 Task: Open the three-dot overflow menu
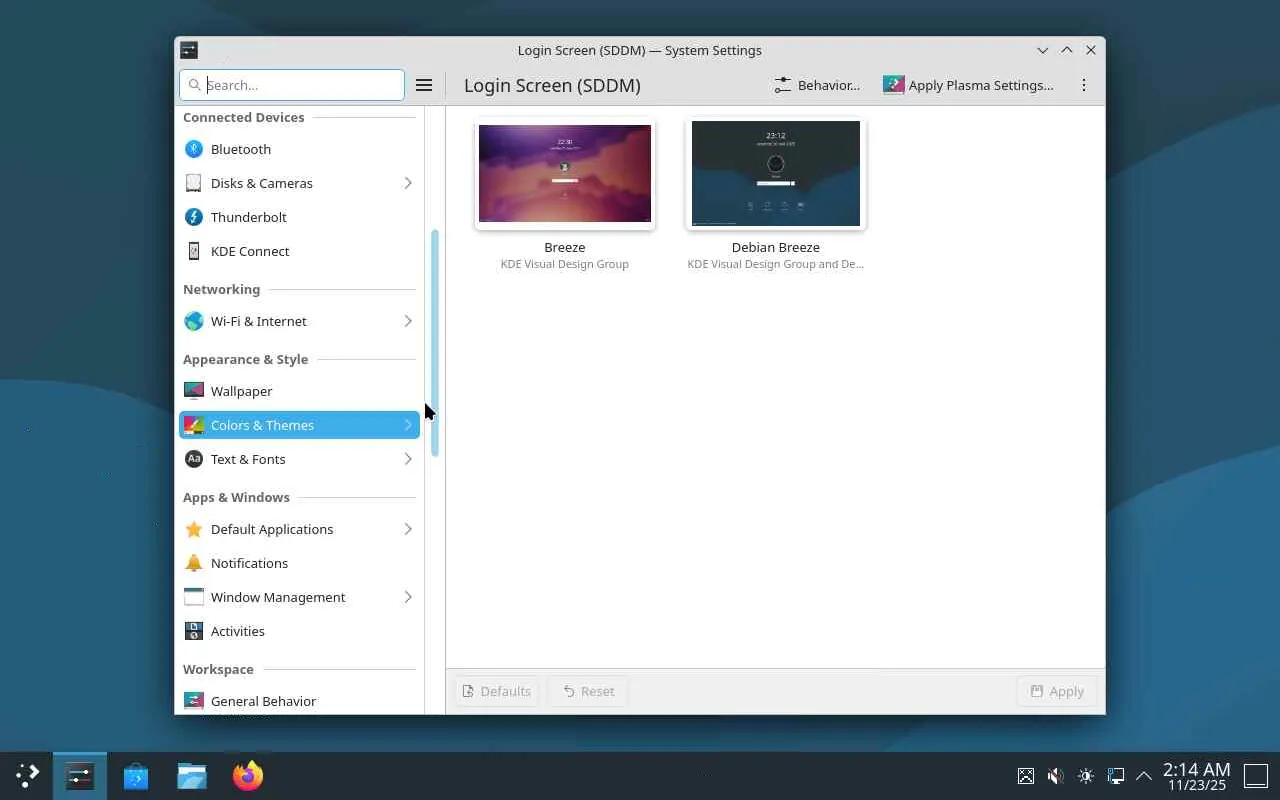click(1084, 85)
